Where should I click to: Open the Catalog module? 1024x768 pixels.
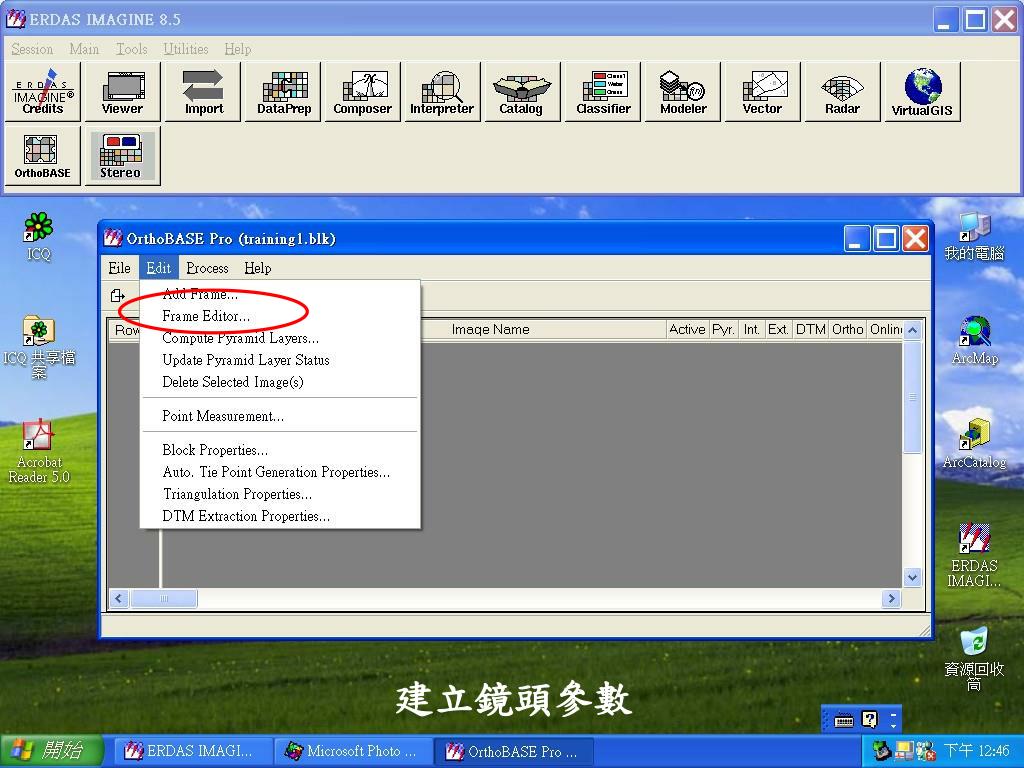point(522,92)
